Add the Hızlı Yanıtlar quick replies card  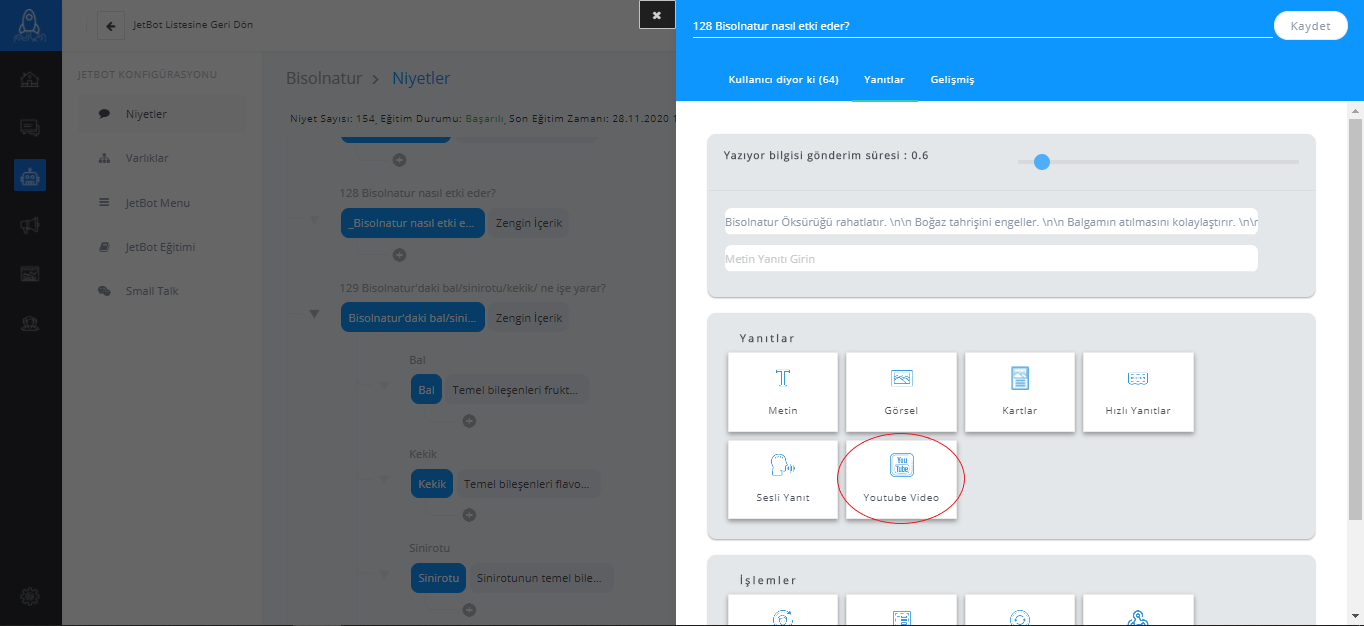(1138, 392)
